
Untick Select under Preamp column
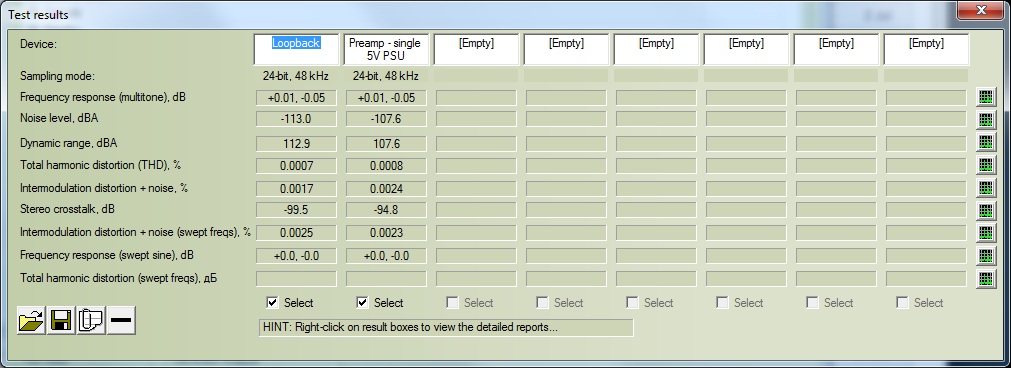(363, 302)
